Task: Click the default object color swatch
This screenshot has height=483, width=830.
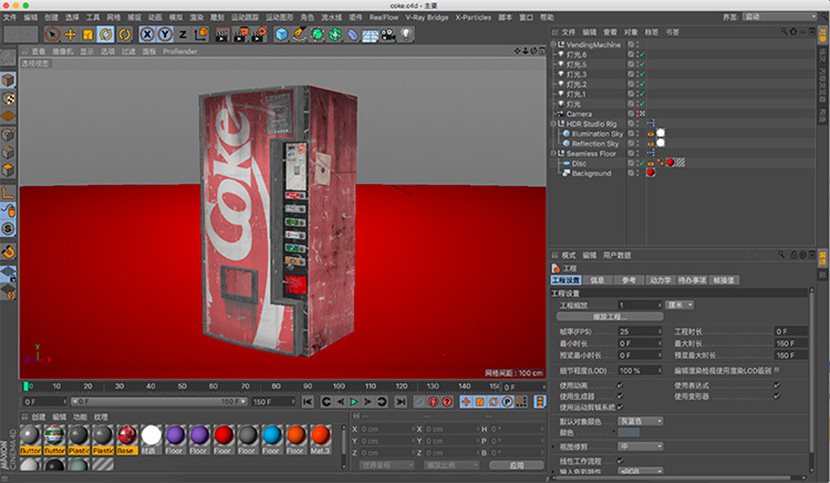Action: tap(629, 432)
